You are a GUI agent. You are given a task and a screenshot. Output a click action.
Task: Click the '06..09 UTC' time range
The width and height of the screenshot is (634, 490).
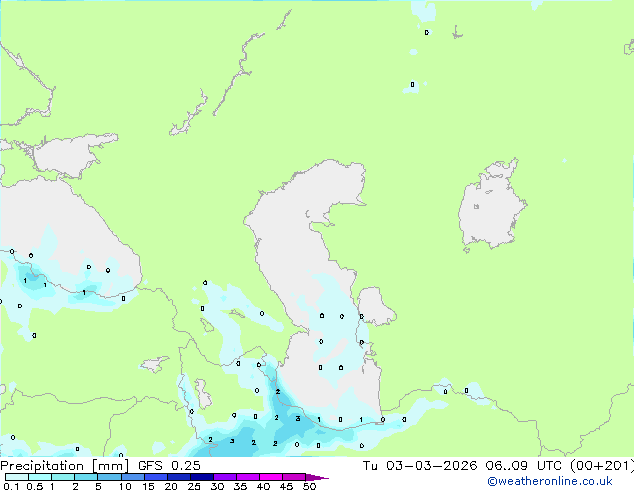coord(523,466)
